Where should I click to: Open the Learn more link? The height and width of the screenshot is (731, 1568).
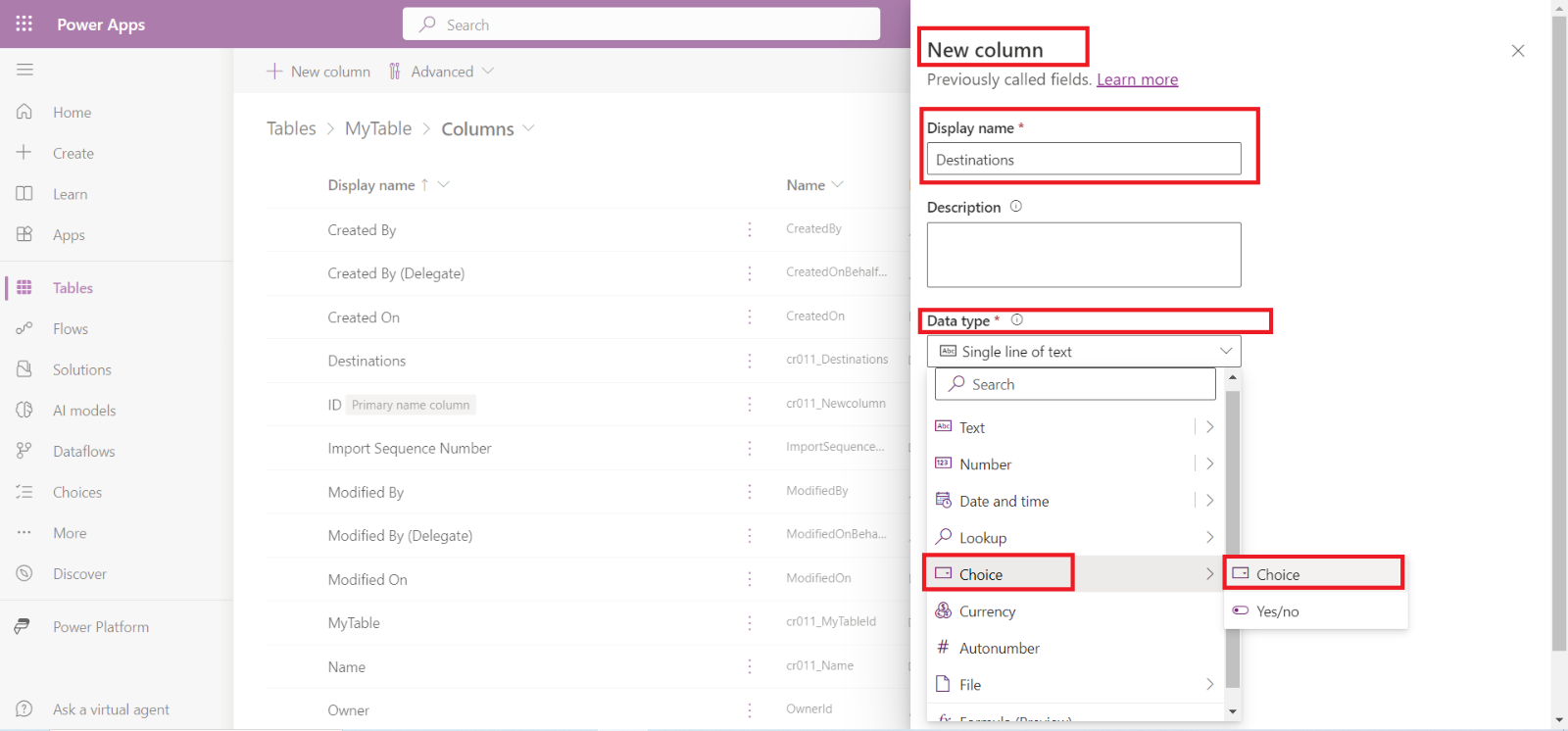1137,79
